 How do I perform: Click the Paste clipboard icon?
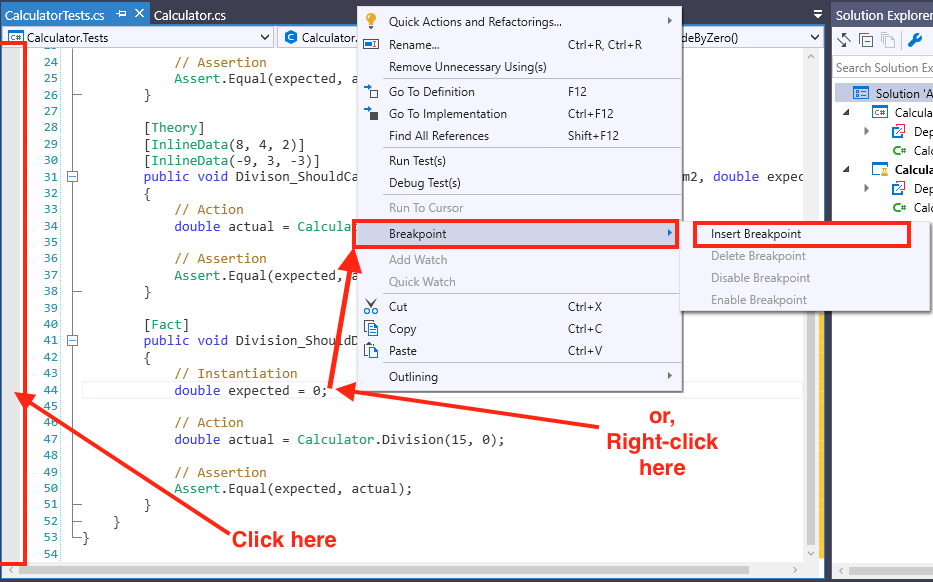[x=371, y=351]
